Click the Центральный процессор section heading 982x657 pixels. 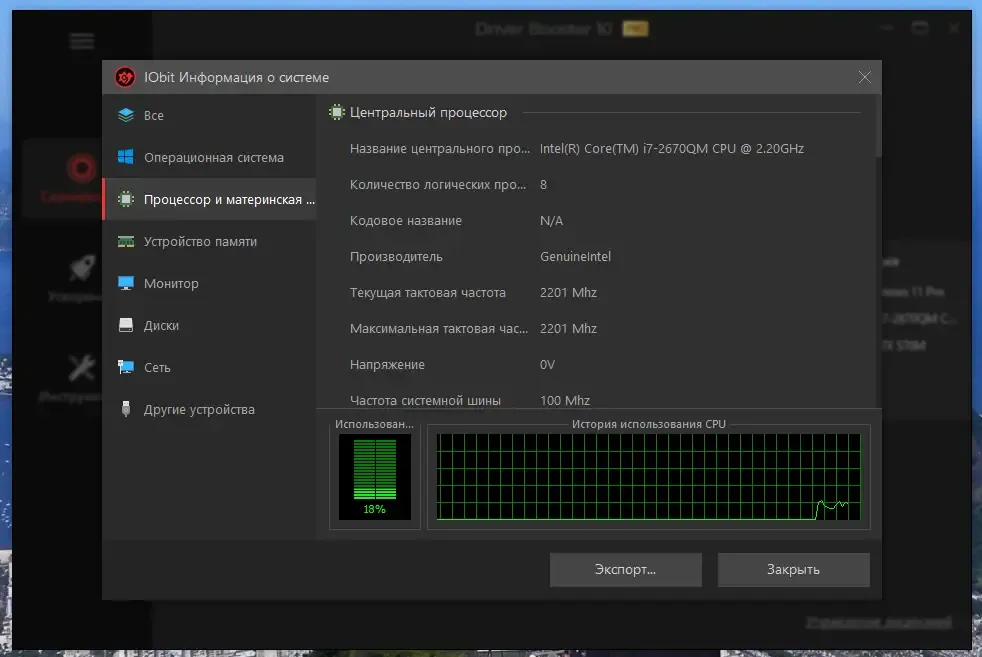point(428,112)
